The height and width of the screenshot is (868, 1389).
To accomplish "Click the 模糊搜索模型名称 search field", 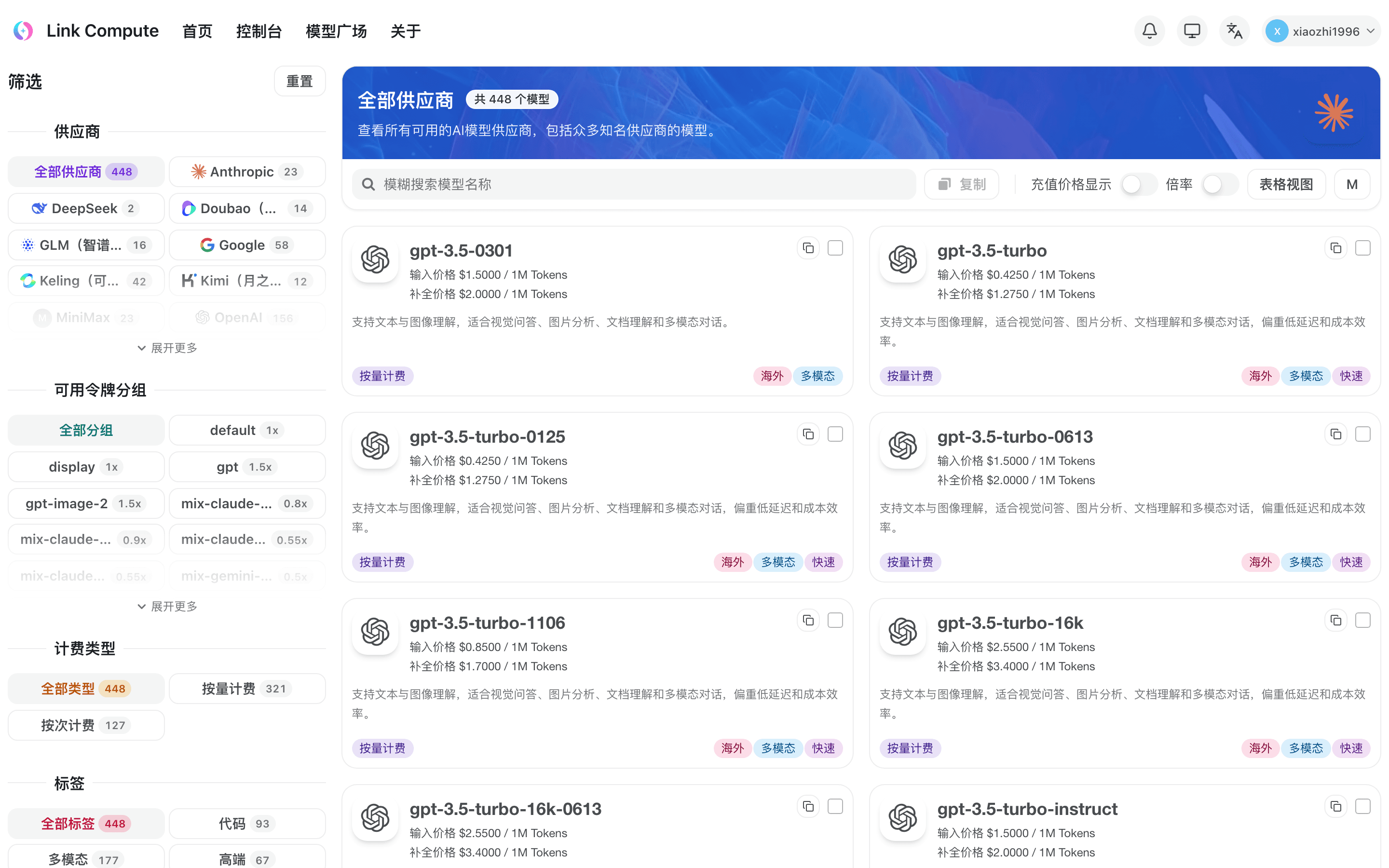I will point(634,184).
